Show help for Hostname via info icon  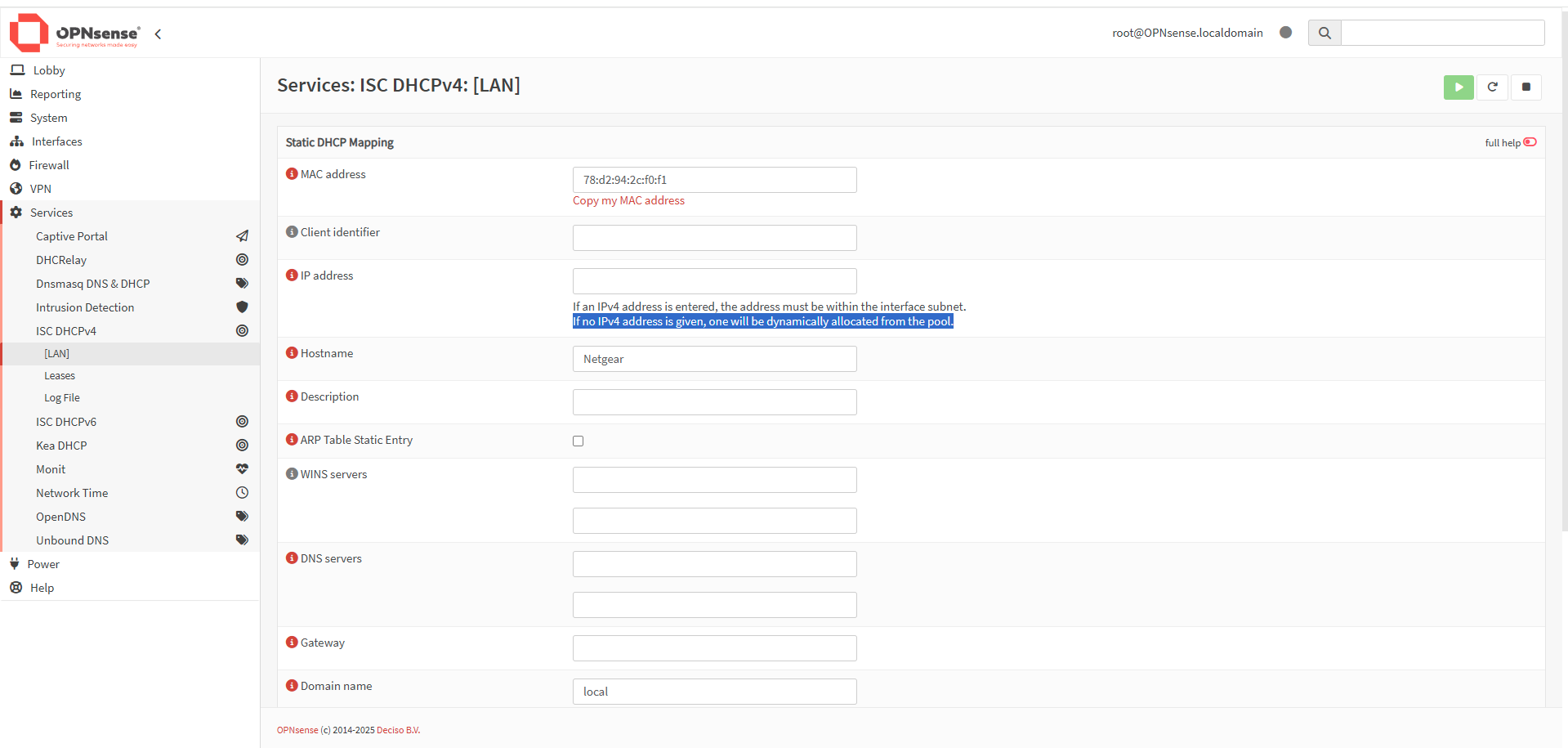pos(292,353)
